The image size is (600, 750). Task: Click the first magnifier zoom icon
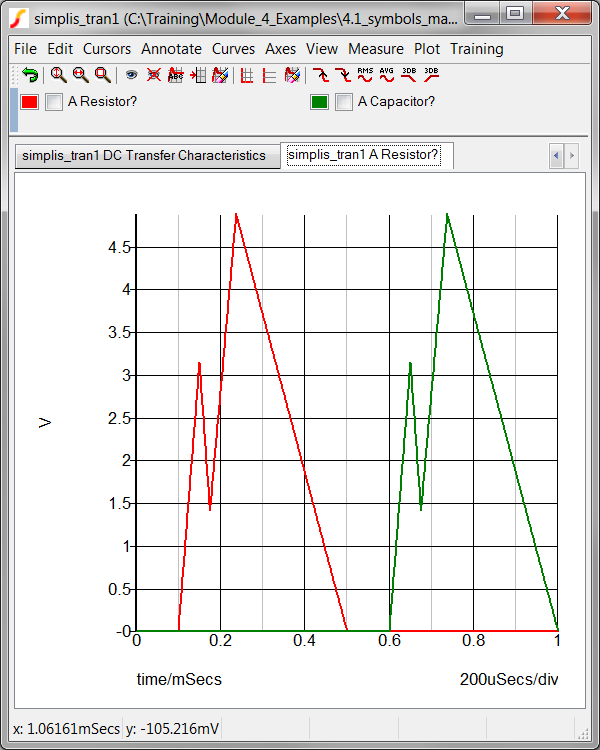point(58,75)
